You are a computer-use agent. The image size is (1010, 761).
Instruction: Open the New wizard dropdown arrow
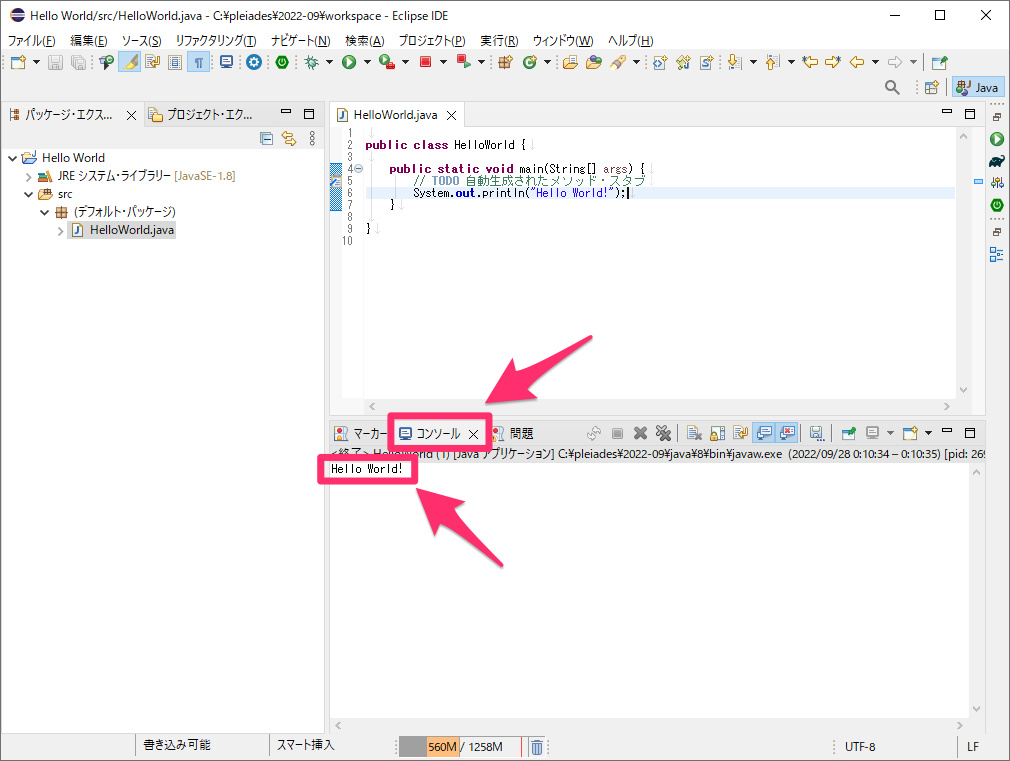click(36, 63)
